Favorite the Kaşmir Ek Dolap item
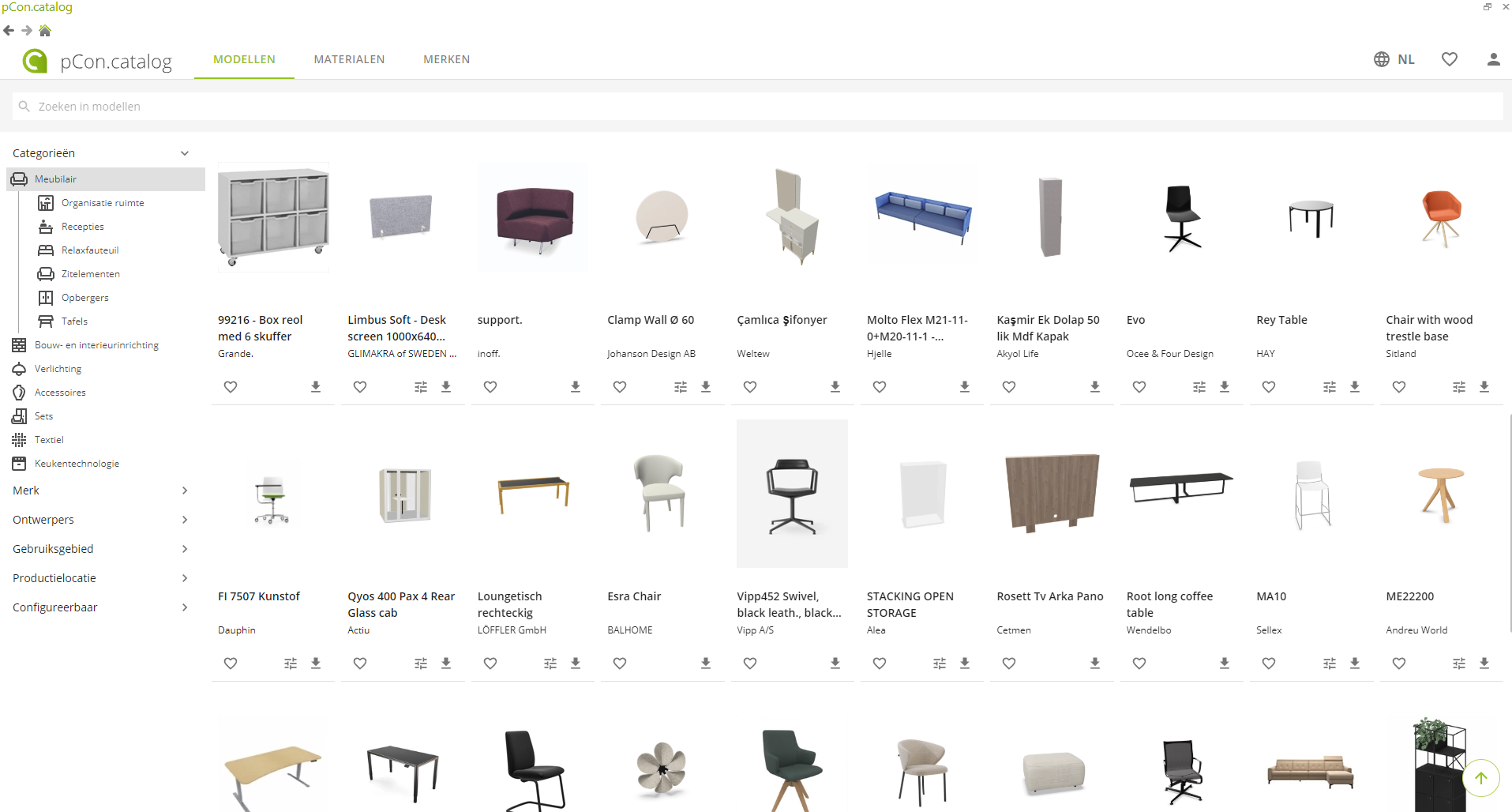The image size is (1512, 812). 1009,387
